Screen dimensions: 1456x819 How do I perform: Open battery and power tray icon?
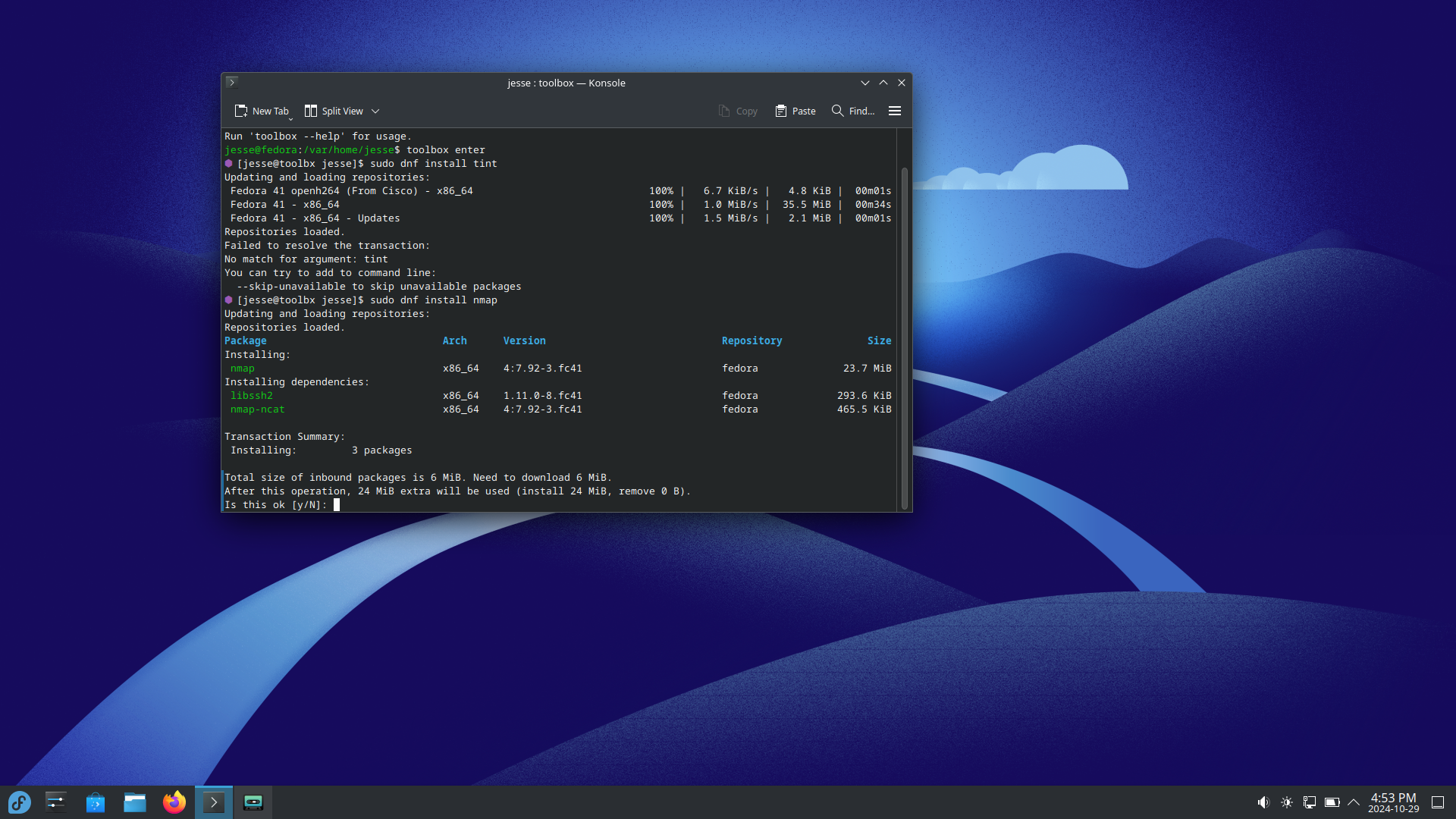pos(1332,802)
